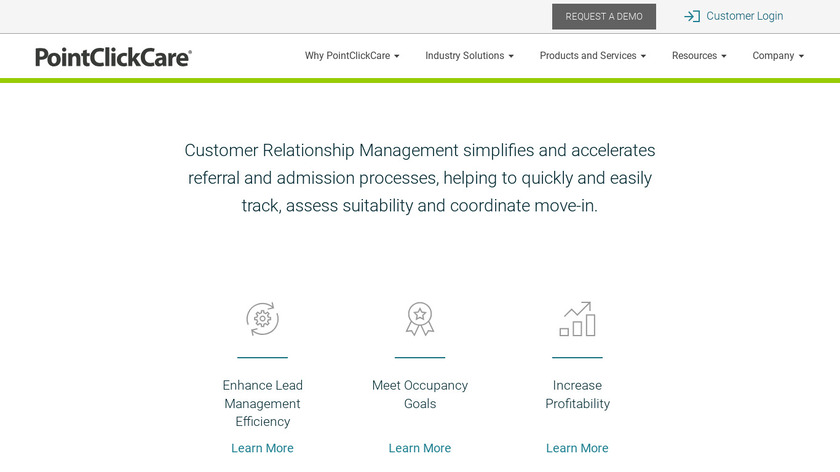Expand the Products and Services dropdown arrow
Screen dimensions: 840x472
coord(643,56)
